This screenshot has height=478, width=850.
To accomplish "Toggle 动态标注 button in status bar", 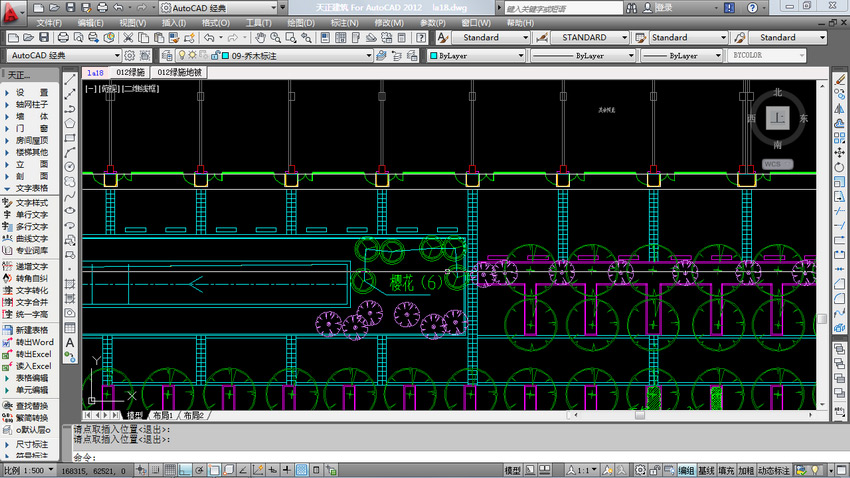I will [774, 470].
